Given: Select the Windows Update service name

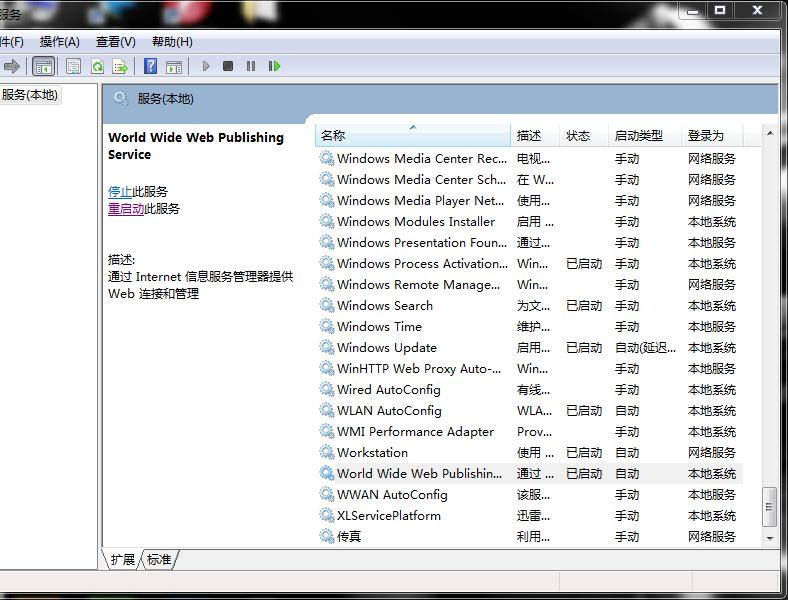Looking at the screenshot, I should [386, 347].
